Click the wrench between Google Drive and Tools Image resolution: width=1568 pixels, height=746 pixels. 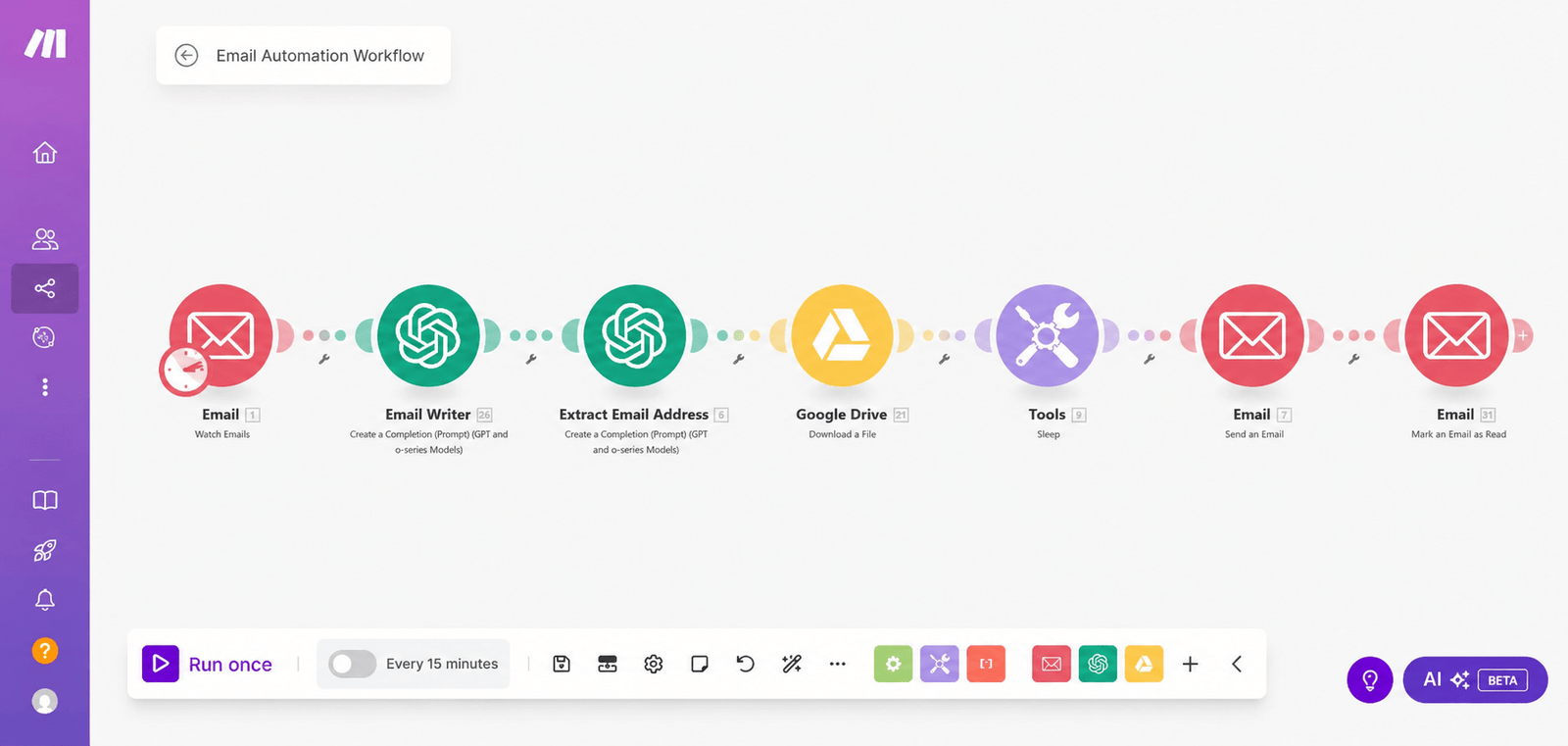click(945, 360)
